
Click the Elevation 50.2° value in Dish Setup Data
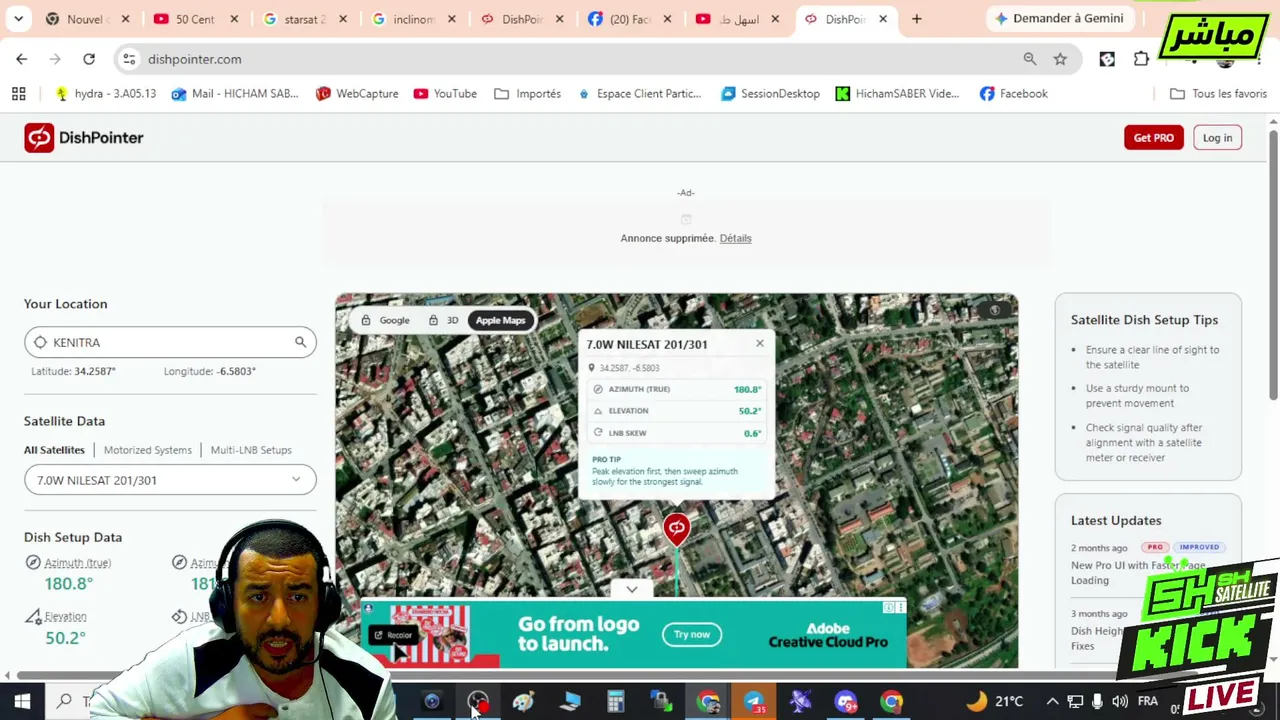pos(65,638)
